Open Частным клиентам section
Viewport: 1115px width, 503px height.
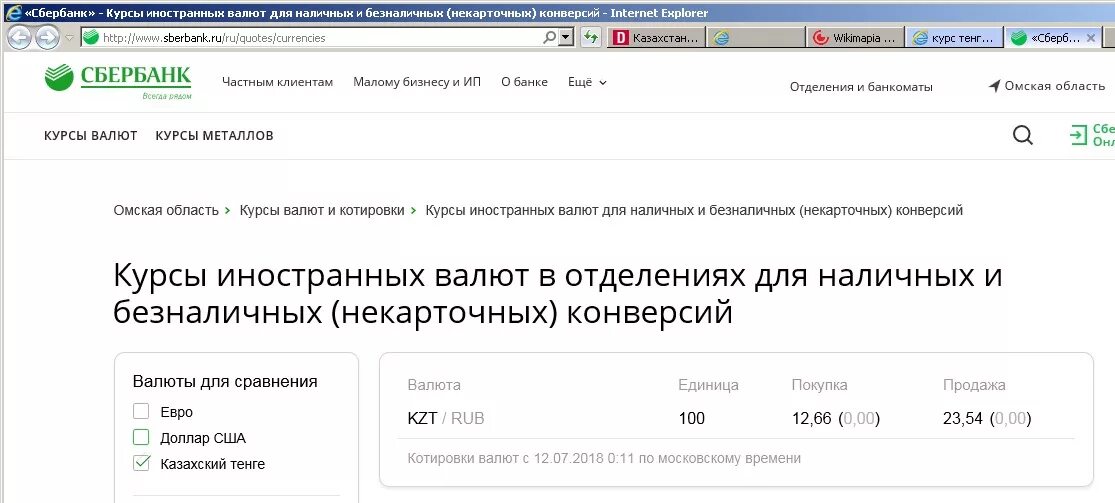[277, 82]
